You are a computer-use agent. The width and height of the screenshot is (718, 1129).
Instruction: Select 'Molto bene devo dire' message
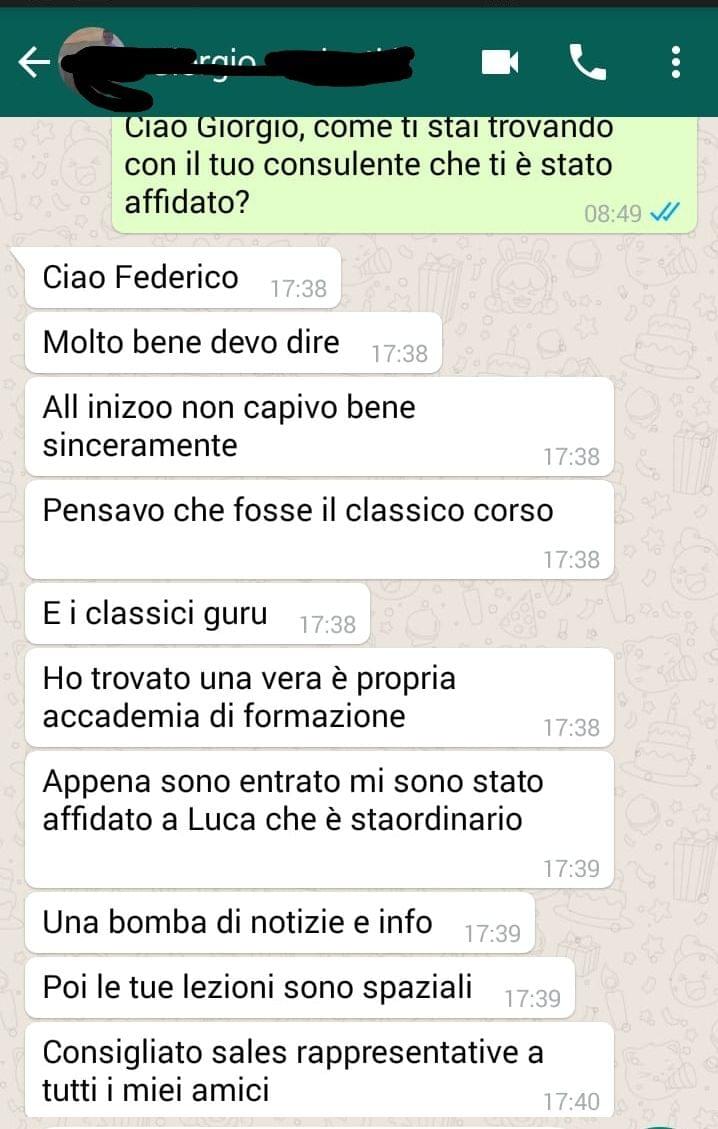[233, 343]
